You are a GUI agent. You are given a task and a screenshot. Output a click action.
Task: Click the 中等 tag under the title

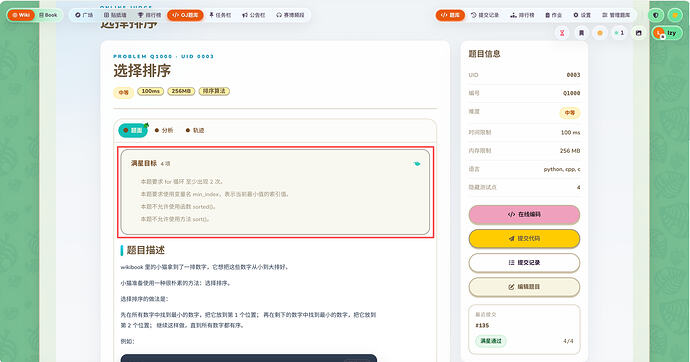click(124, 92)
